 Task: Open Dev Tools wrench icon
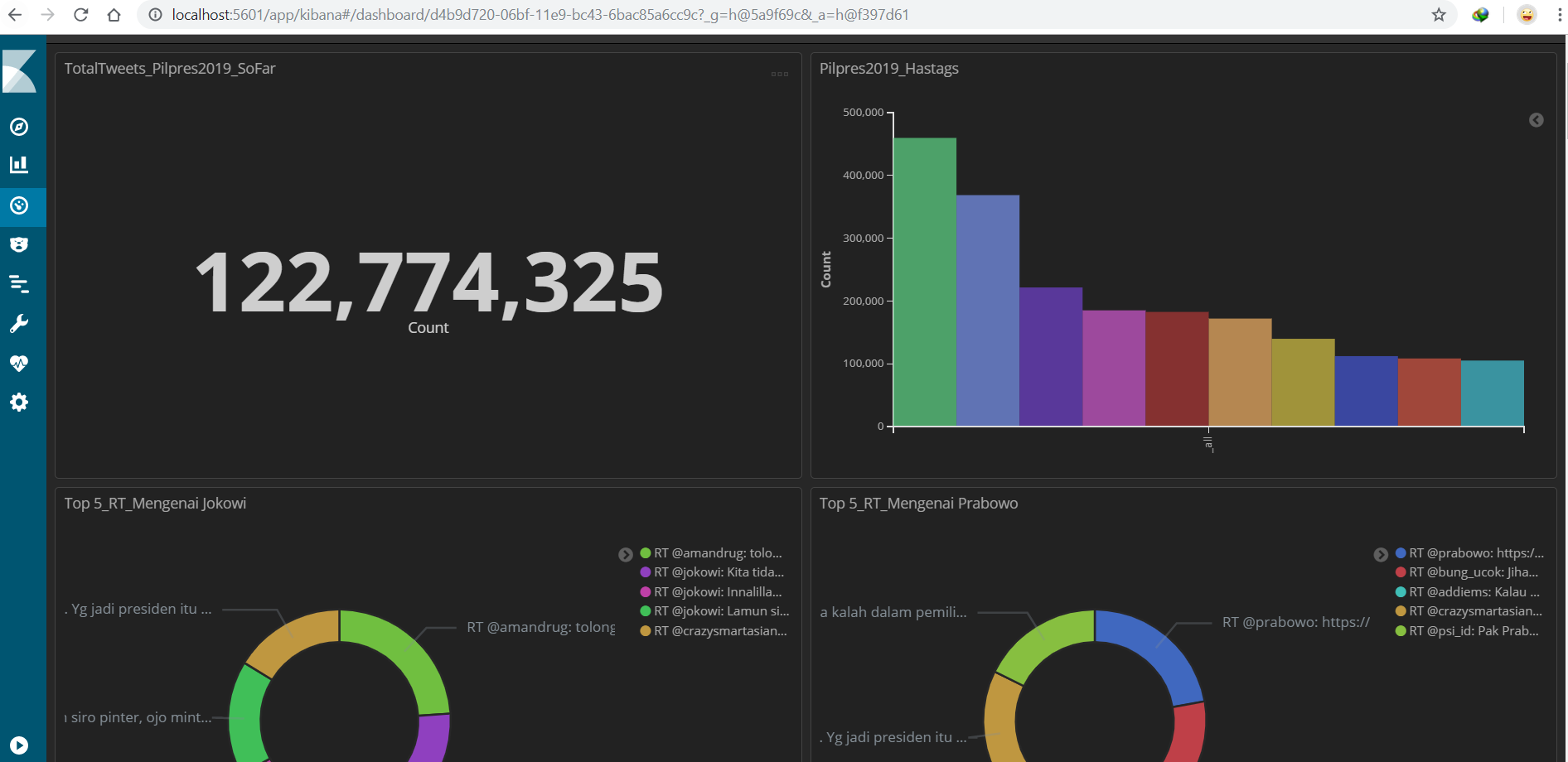(x=19, y=323)
